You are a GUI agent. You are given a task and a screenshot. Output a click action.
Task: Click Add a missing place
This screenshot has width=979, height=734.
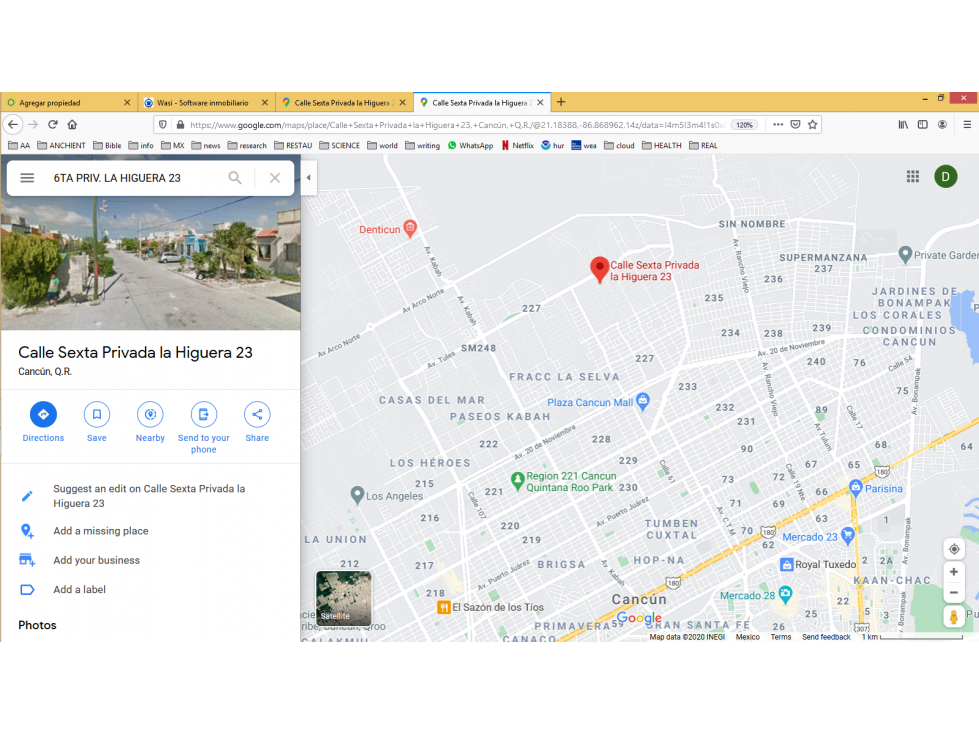tap(101, 531)
